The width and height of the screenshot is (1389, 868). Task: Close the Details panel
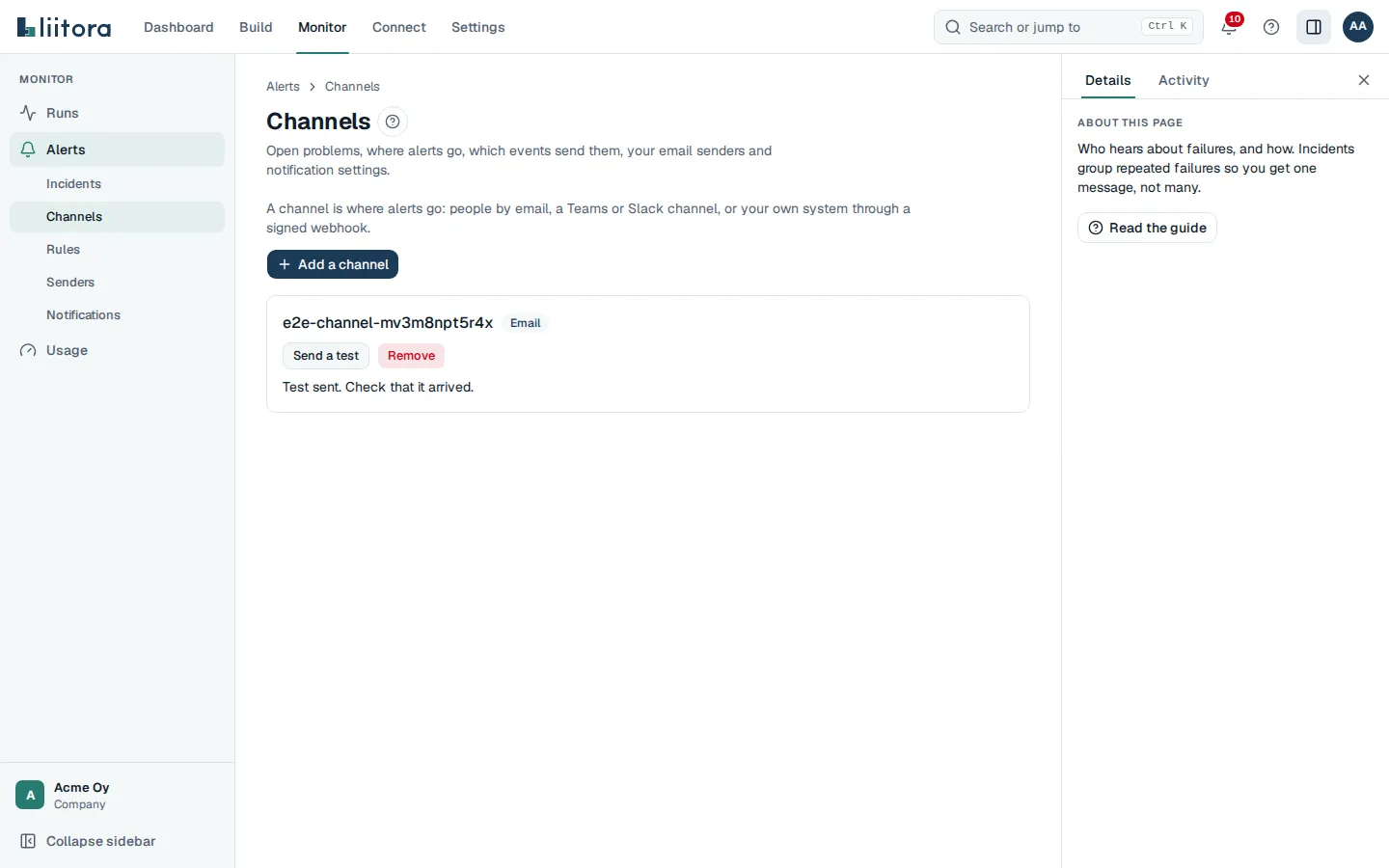[x=1364, y=80]
